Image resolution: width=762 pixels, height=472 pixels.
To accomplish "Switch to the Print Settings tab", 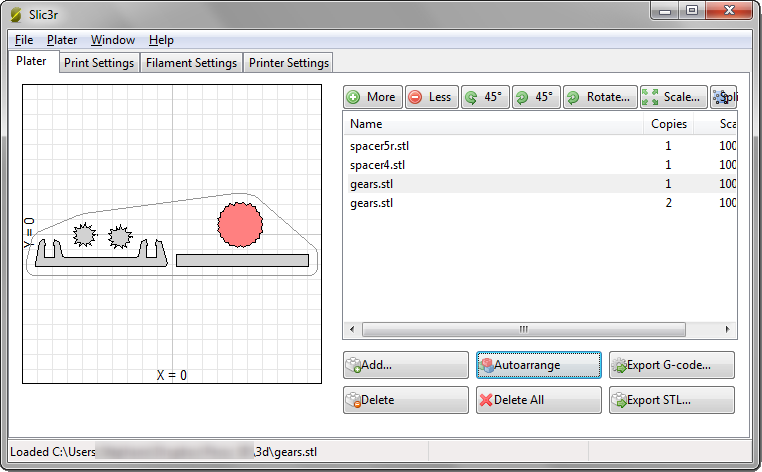I will [99, 63].
